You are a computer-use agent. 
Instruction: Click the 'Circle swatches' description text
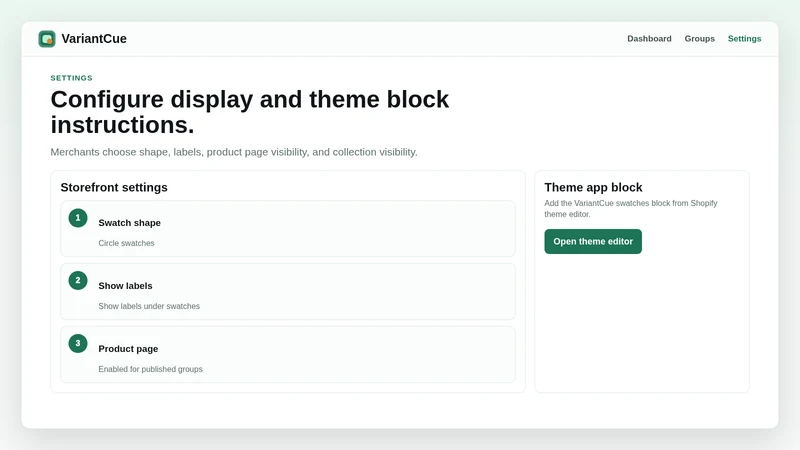coord(127,243)
